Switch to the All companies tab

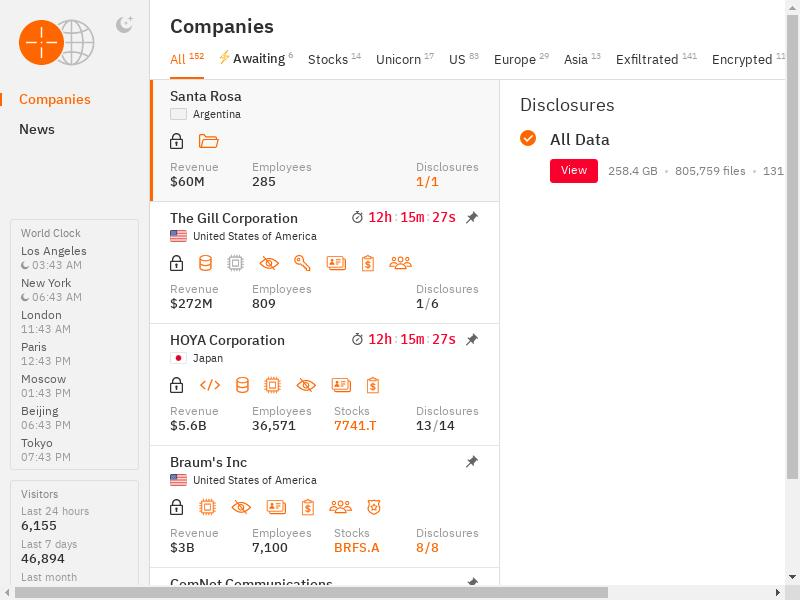point(187,59)
